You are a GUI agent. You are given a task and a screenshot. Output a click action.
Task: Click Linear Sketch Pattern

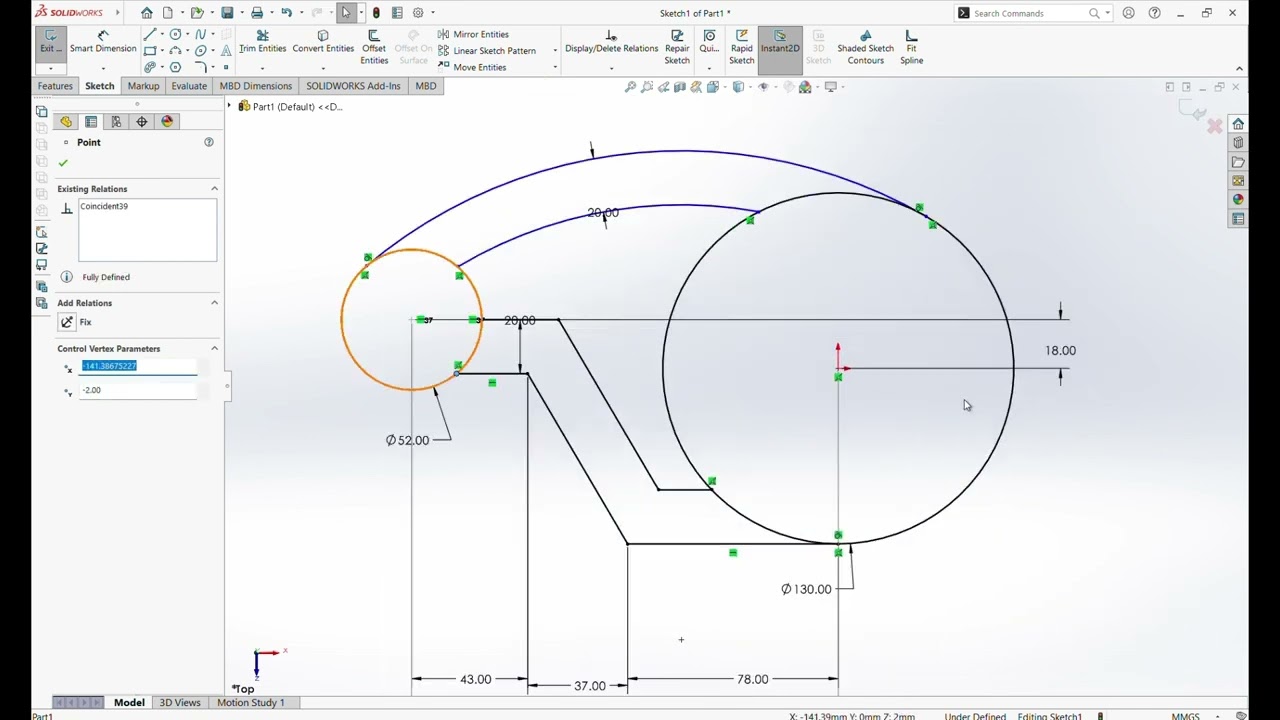click(487, 50)
